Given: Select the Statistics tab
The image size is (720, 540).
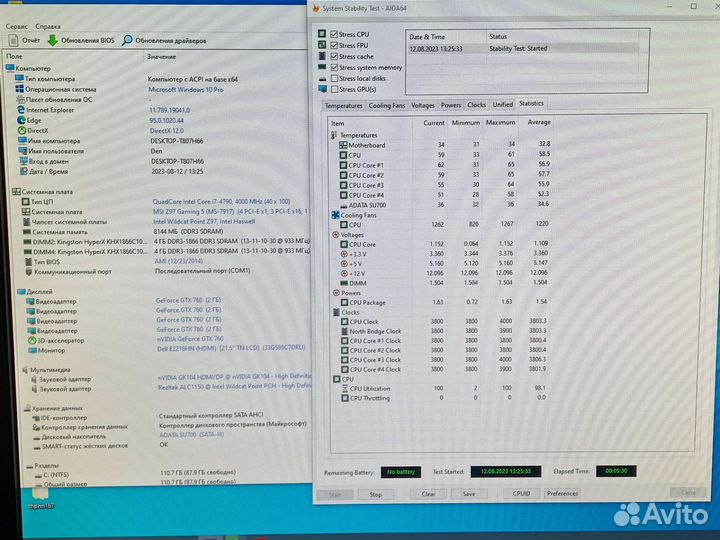Looking at the screenshot, I should tap(531, 104).
